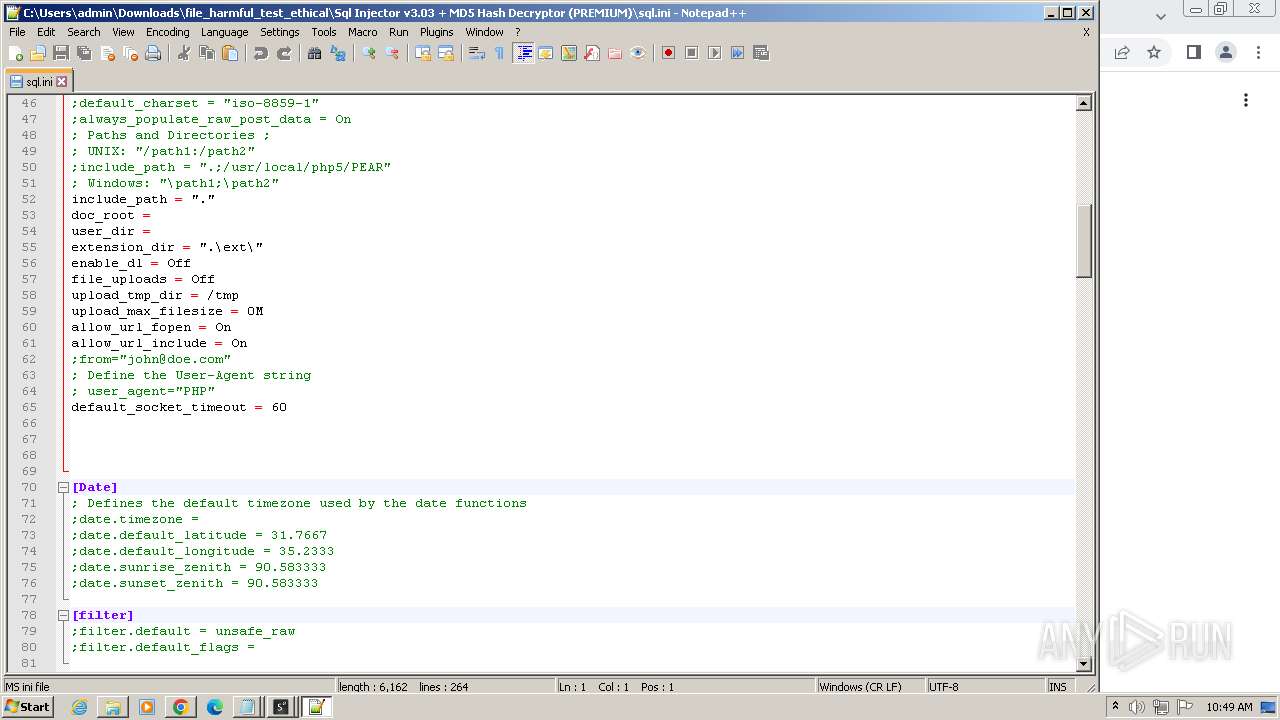Open Internet Explorer from the taskbar
1280x720 pixels.
point(79,707)
